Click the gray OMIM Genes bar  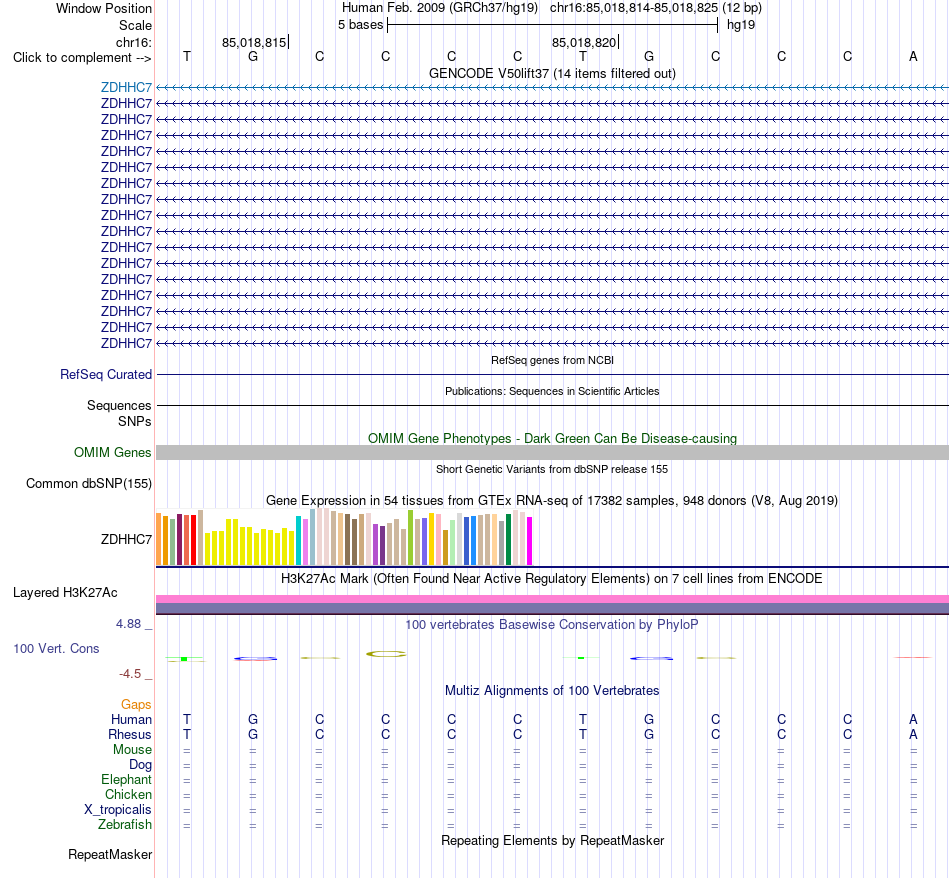click(552, 453)
